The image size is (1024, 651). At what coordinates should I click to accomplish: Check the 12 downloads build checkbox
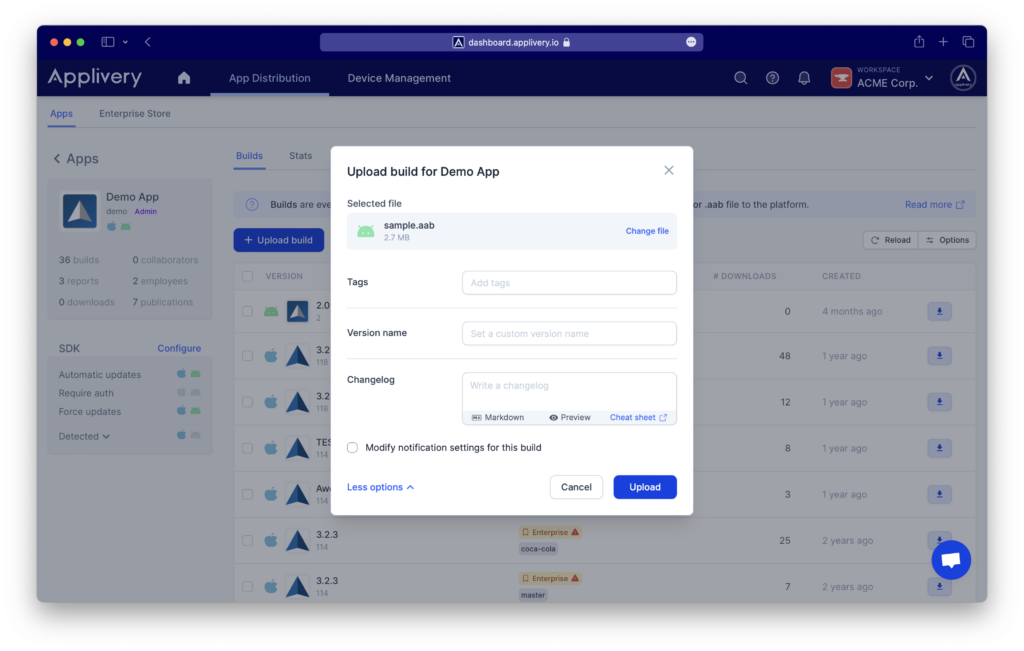[x=248, y=403]
